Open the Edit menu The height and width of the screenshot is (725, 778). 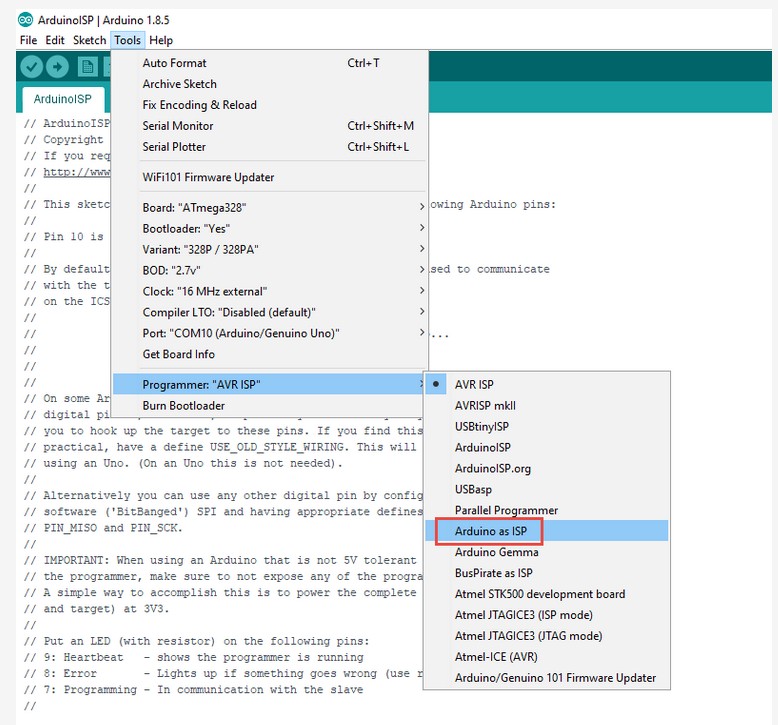(x=55, y=40)
